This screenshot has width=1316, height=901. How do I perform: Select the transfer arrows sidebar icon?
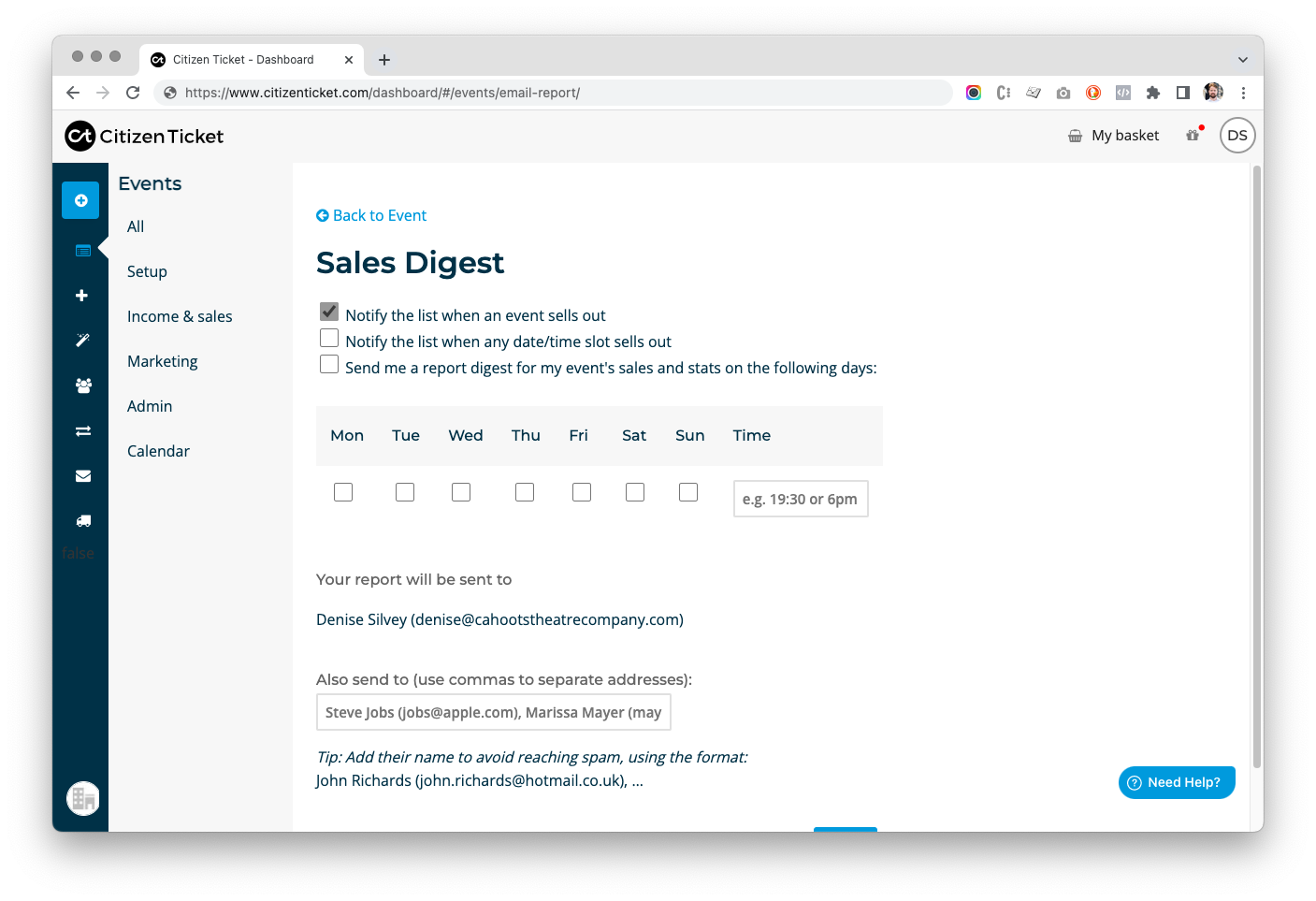pos(83,431)
